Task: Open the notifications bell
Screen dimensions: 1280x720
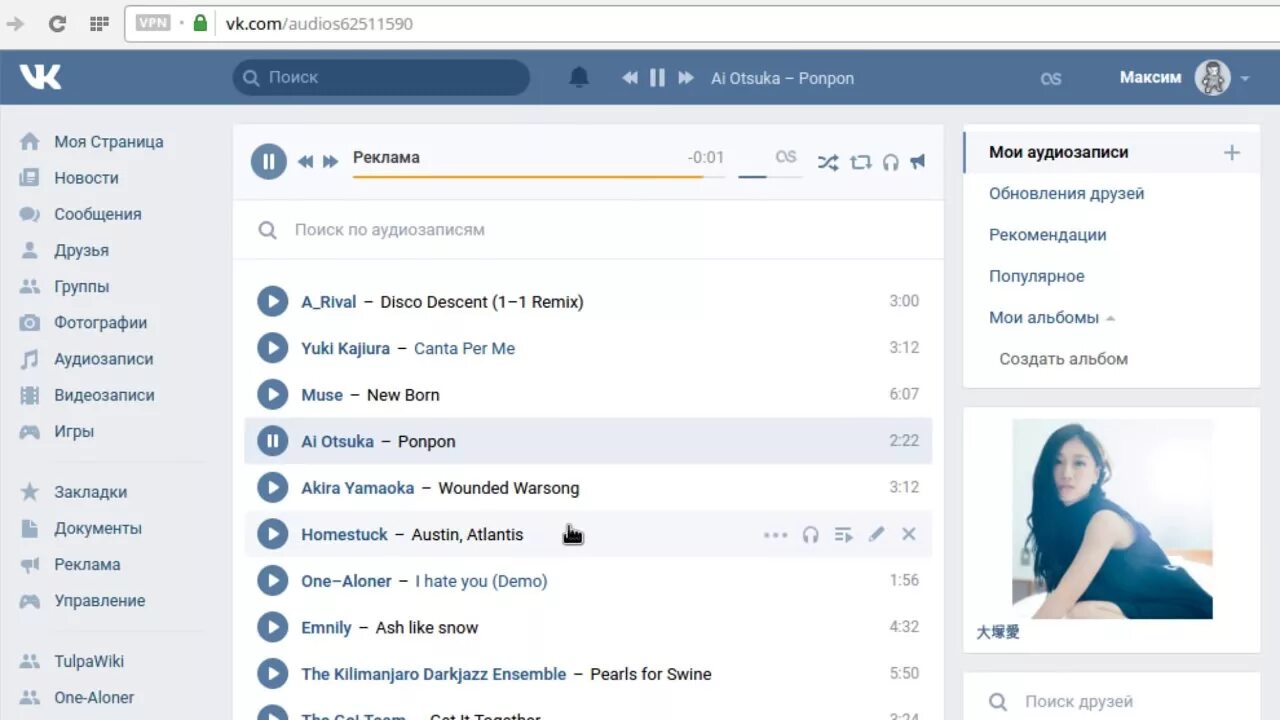Action: tap(579, 77)
